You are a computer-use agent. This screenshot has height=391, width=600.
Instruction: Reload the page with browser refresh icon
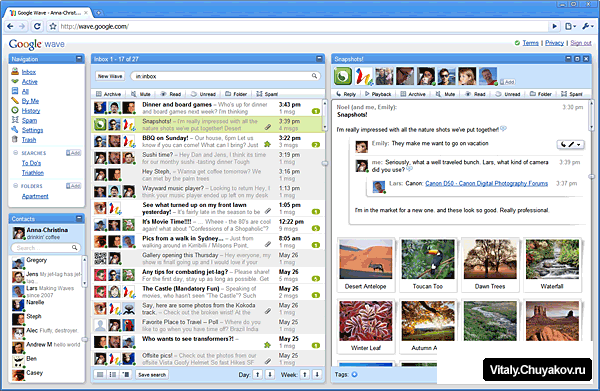click(37, 26)
